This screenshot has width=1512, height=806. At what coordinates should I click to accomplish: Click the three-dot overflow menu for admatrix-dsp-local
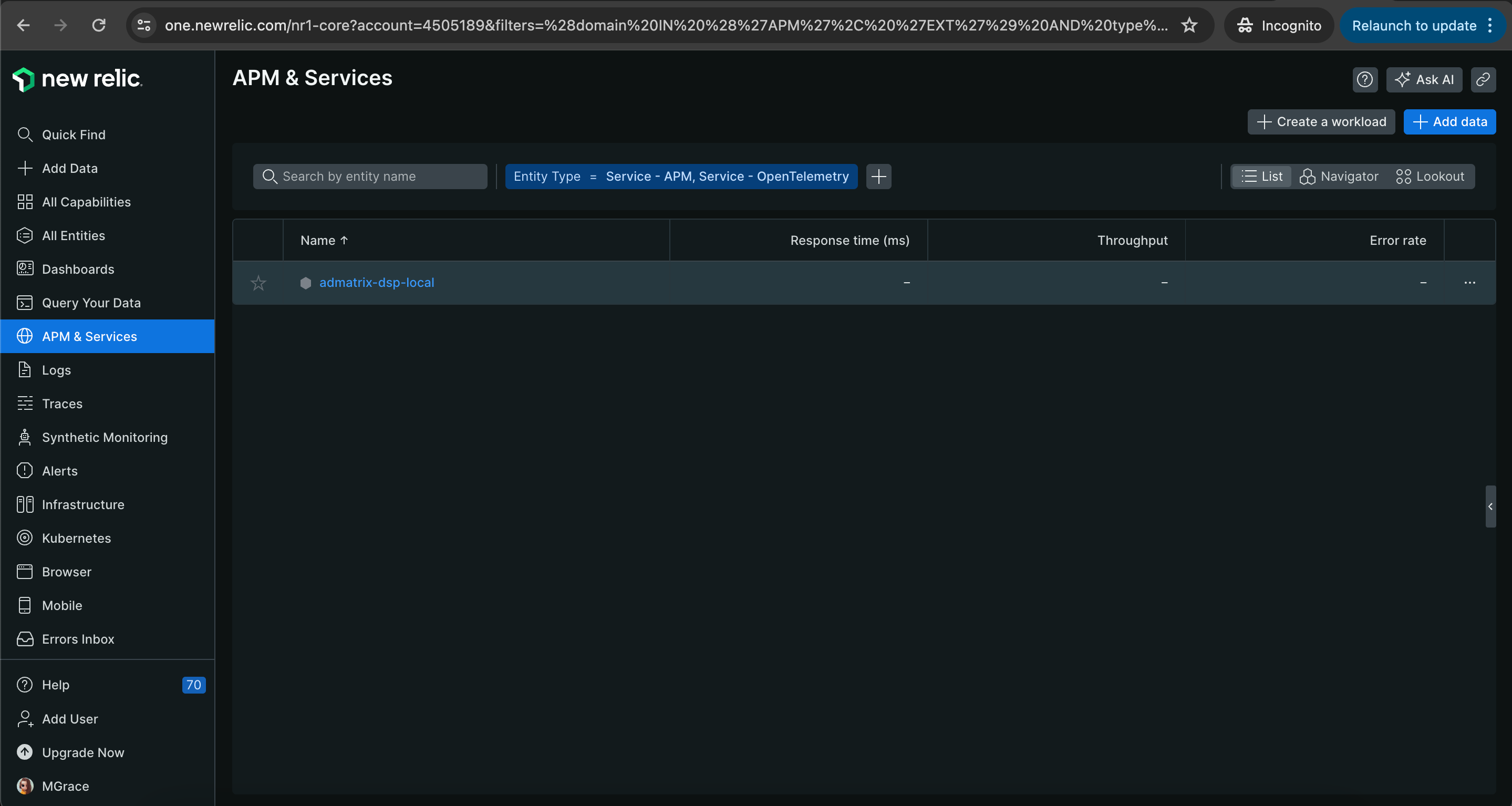(x=1470, y=282)
